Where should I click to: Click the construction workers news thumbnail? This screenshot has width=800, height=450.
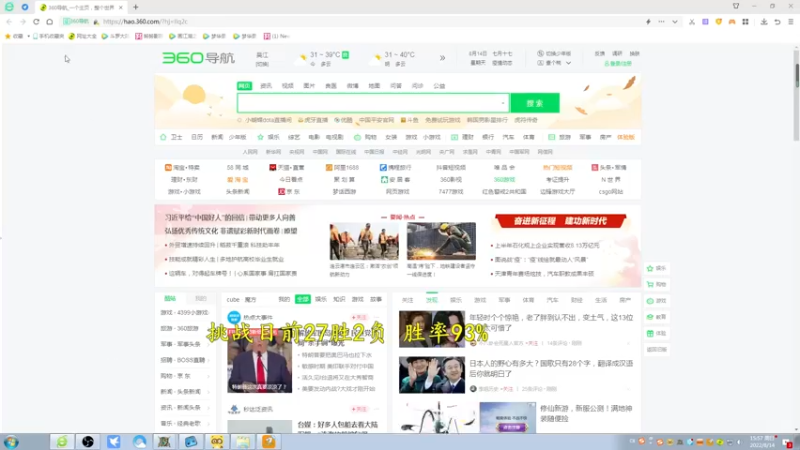click(x=364, y=241)
